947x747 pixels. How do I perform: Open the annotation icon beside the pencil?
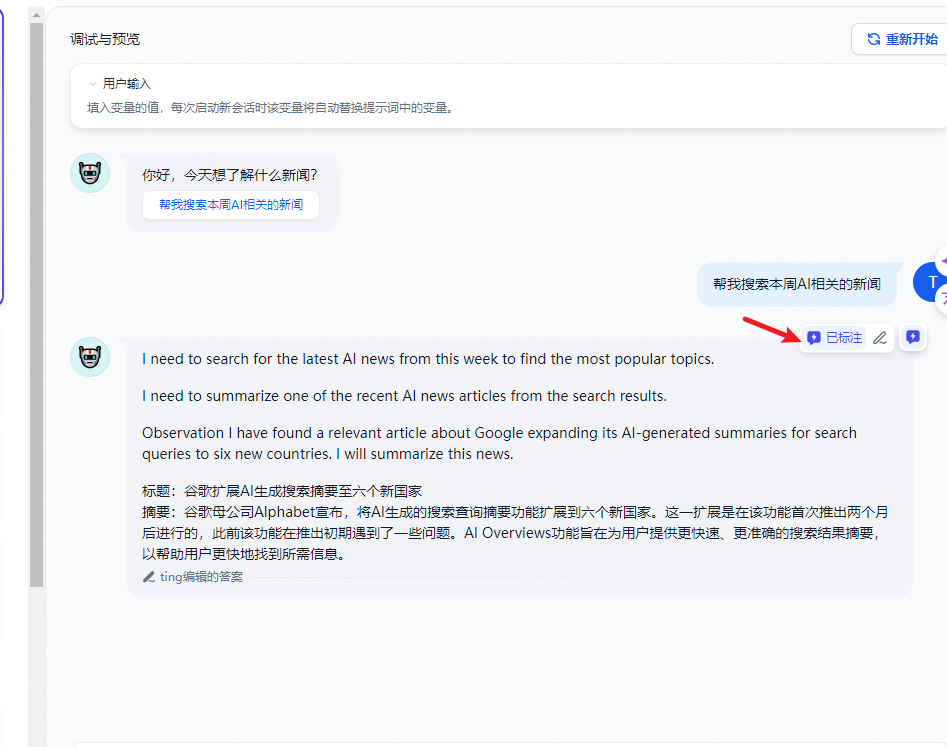click(x=913, y=337)
